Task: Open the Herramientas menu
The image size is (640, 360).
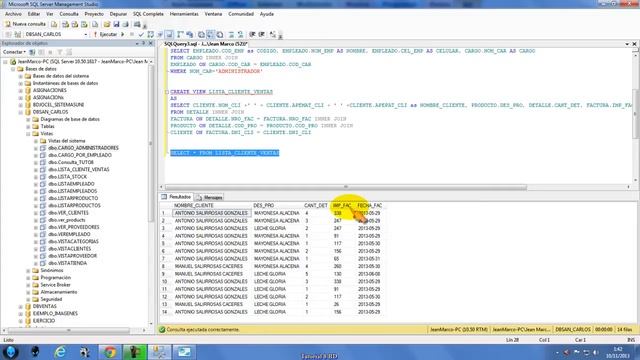Action: point(184,14)
